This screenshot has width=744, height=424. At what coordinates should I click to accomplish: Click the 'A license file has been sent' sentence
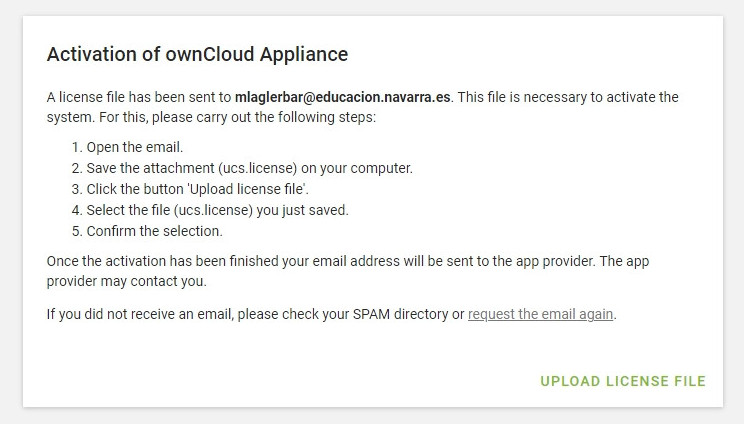coord(138,97)
